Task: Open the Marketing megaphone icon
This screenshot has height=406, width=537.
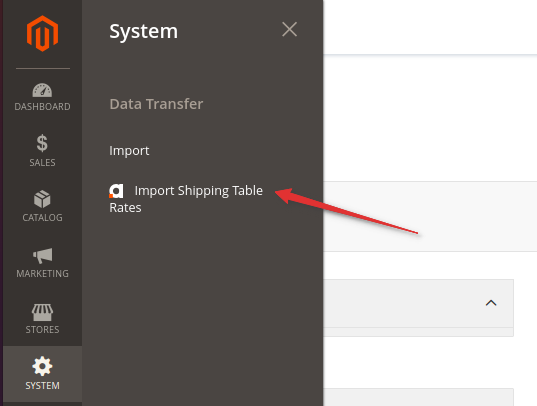Action: (x=42, y=256)
